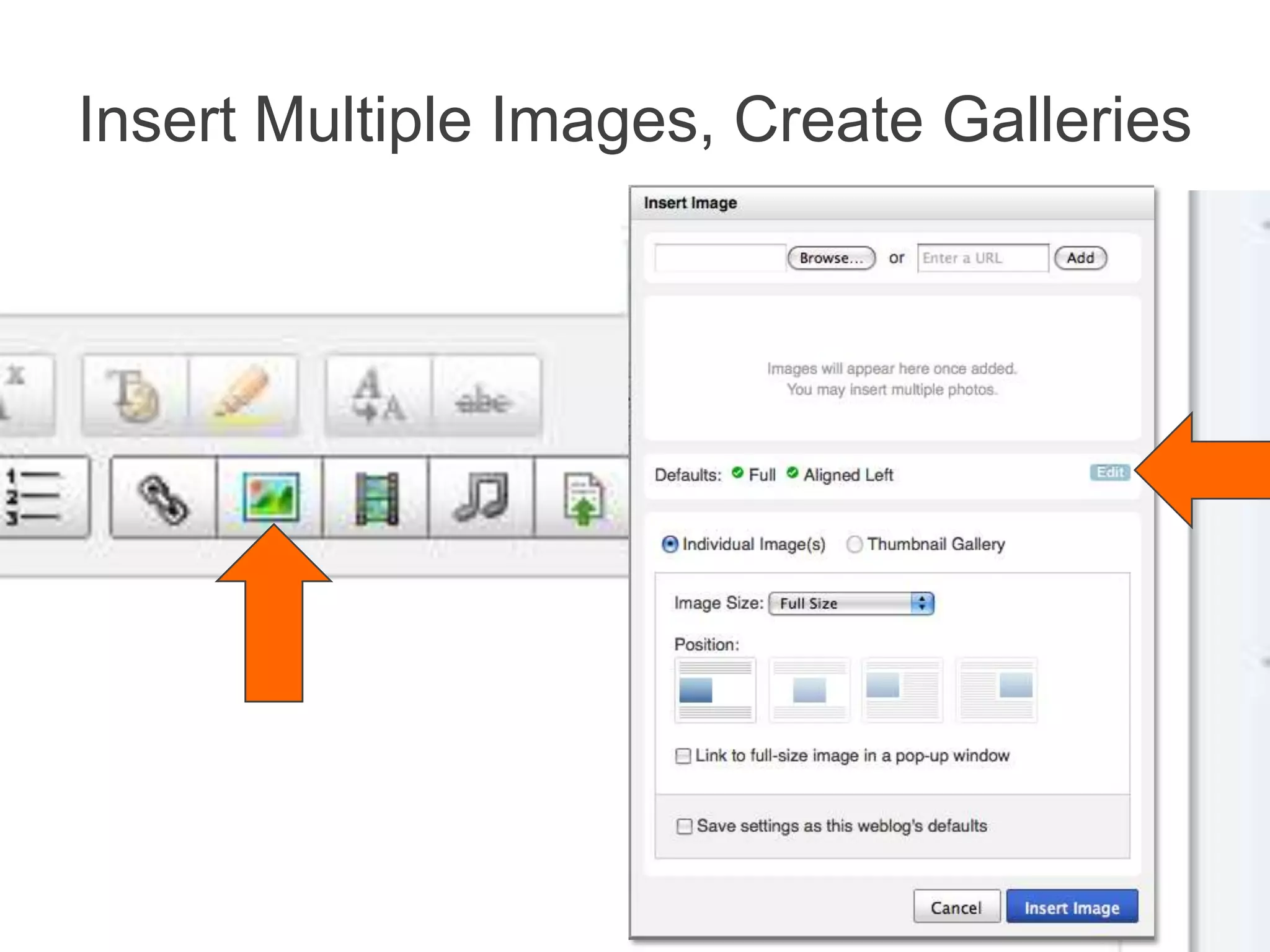
Task: Choose the left-aligned no-wrap position thumbnail
Action: (715, 690)
